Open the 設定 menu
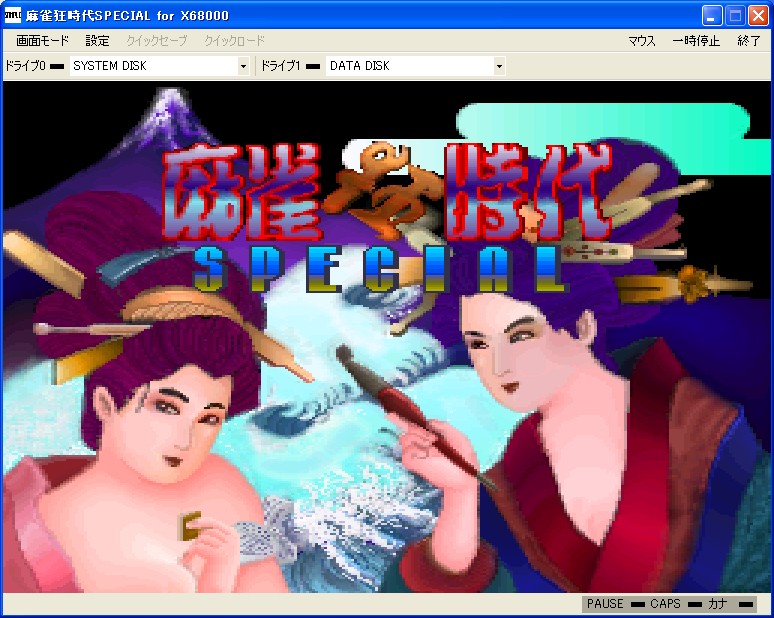This screenshot has width=774, height=618. pyautogui.click(x=97, y=40)
